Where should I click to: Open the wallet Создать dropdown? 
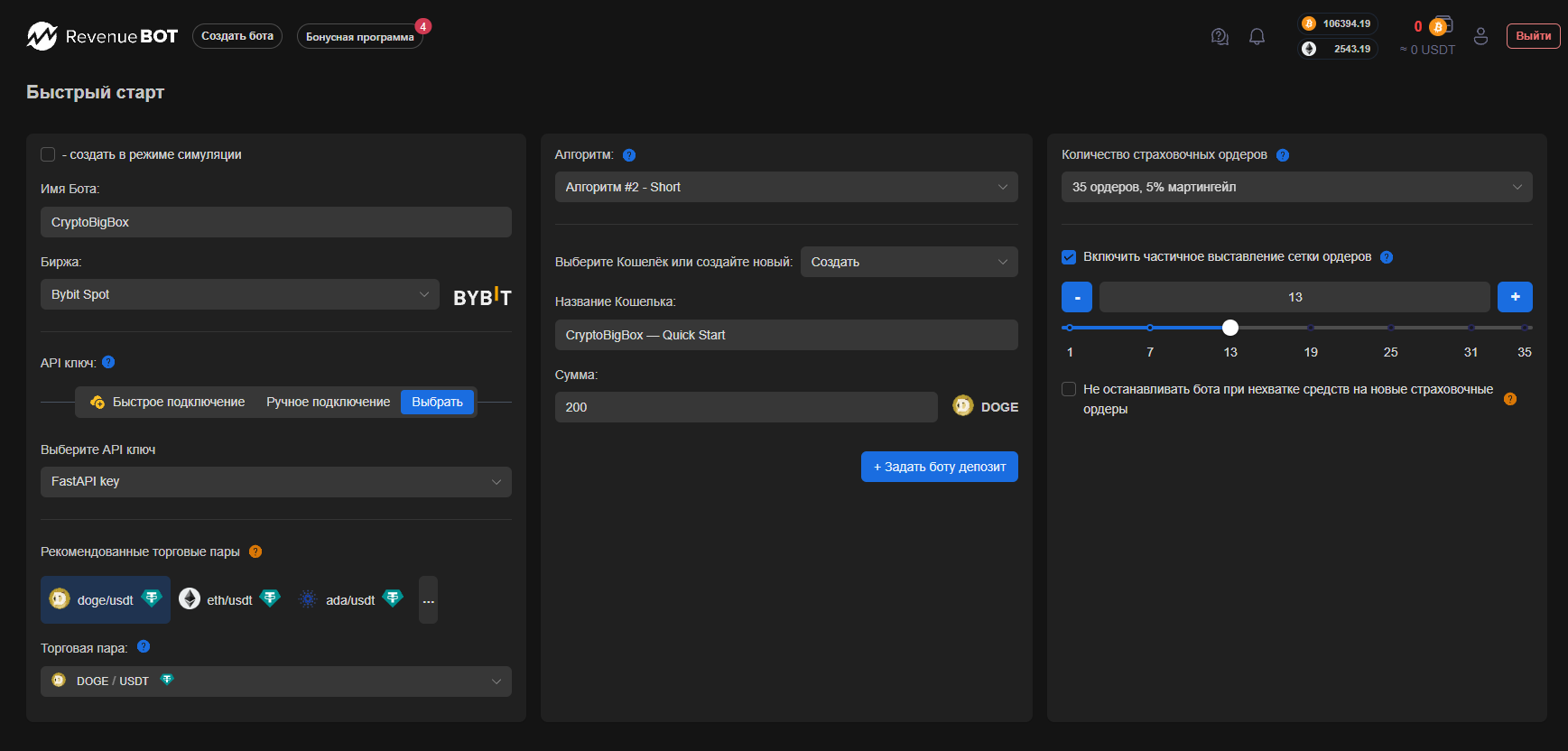coord(909,262)
